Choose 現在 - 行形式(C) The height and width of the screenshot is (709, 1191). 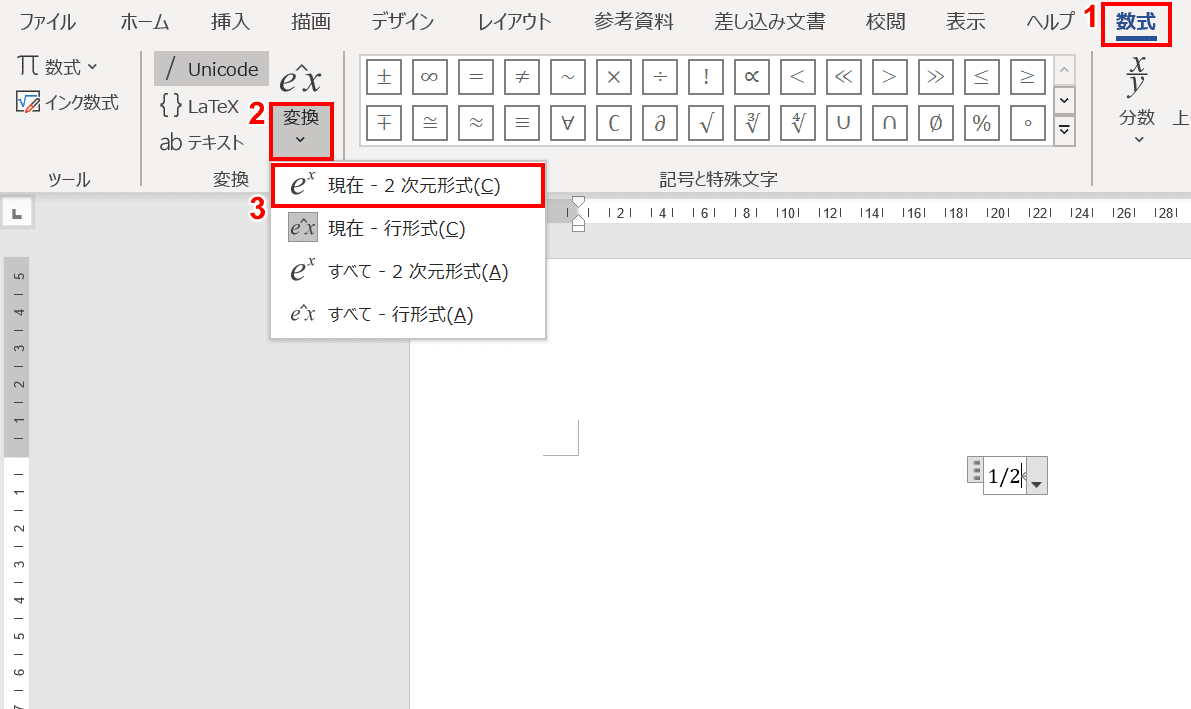click(408, 228)
